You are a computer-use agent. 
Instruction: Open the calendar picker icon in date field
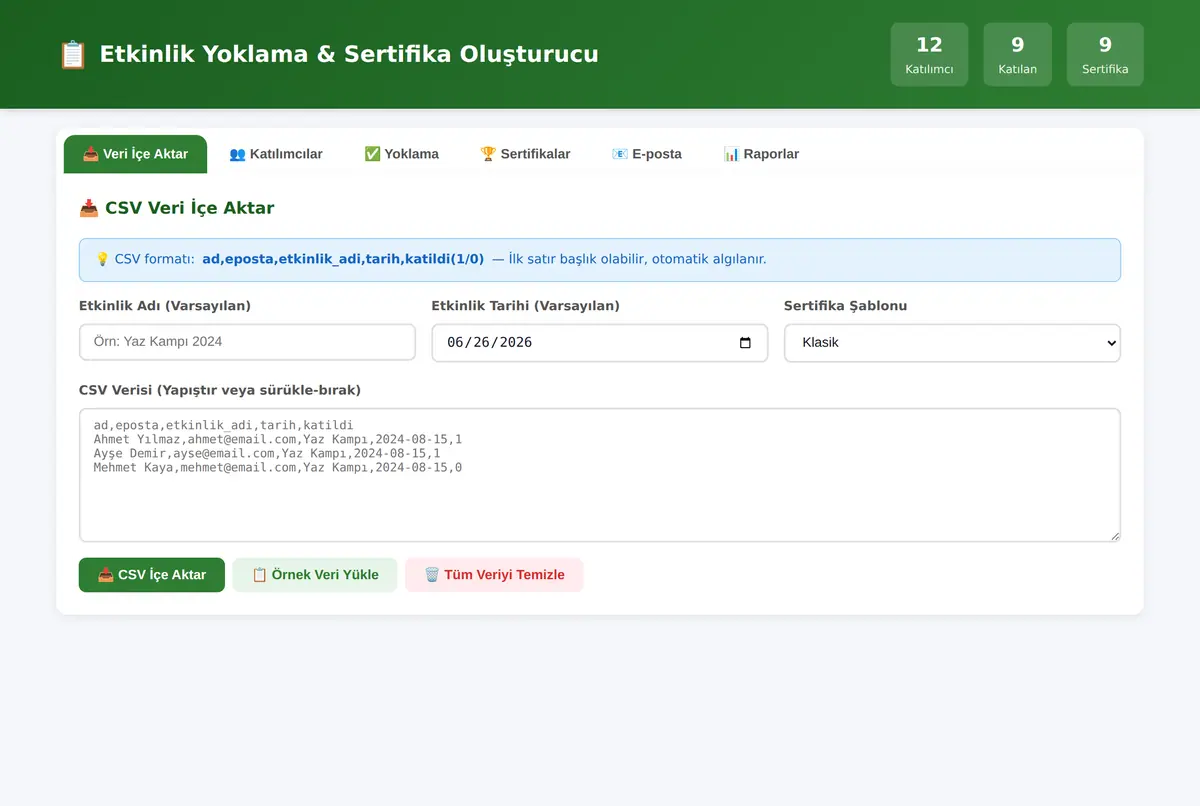[745, 342]
